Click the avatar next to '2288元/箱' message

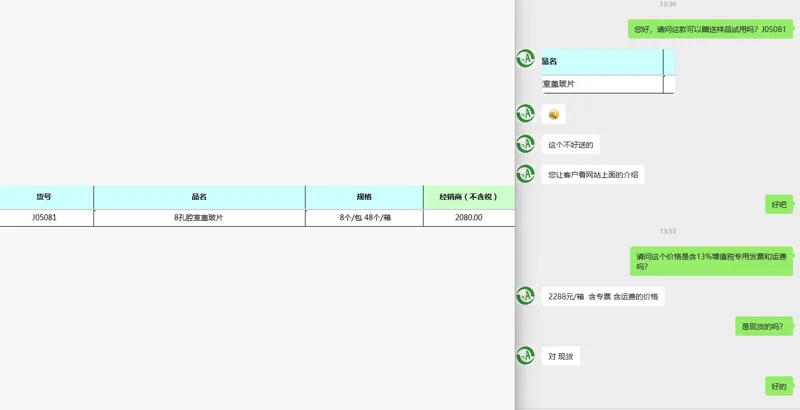pyautogui.click(x=525, y=296)
